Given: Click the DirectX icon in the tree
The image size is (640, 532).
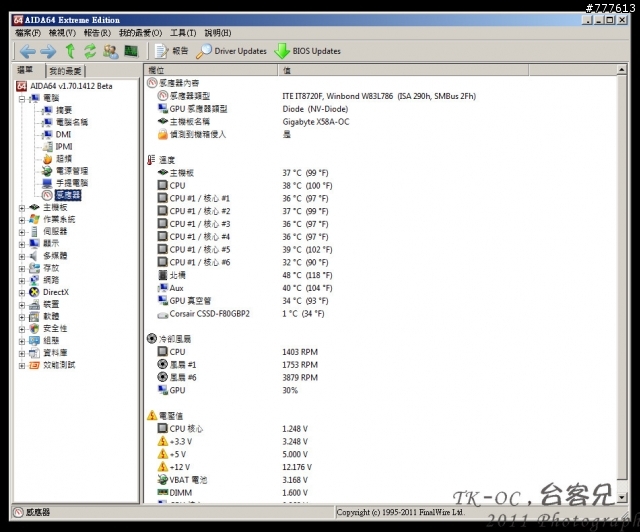Looking at the screenshot, I should tap(34, 292).
